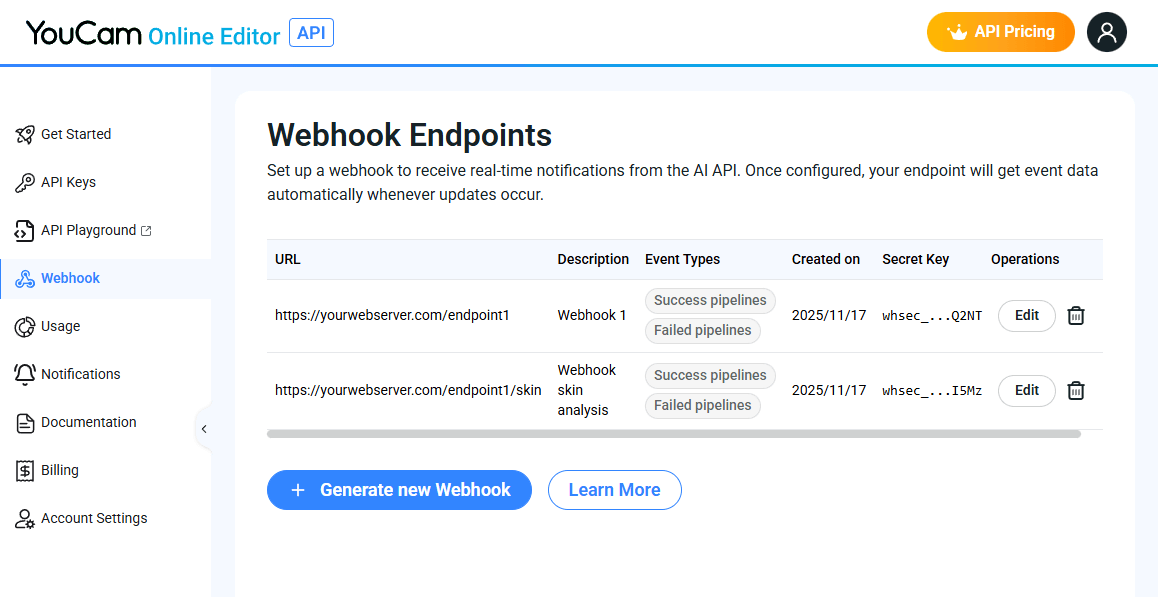1158x597 pixels.
Task: Open the user profile avatar menu
Action: [x=1106, y=32]
